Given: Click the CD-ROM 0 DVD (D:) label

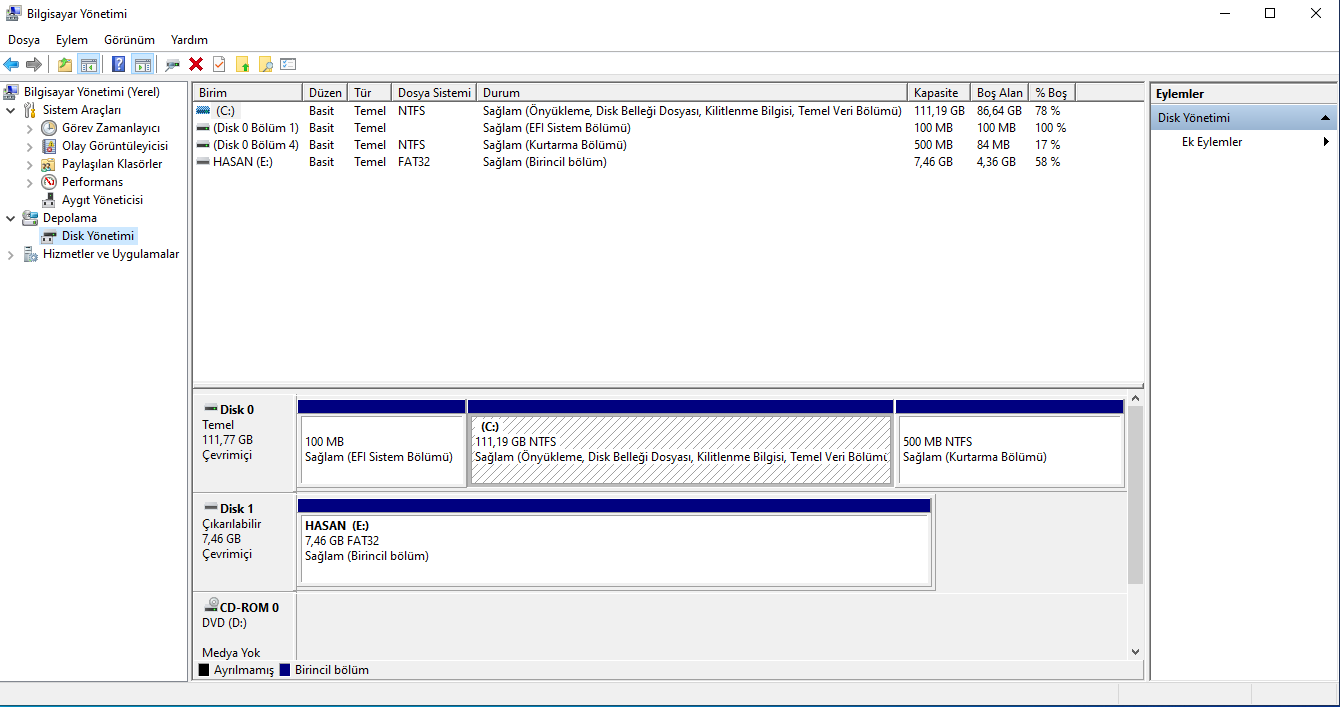Looking at the screenshot, I should click(245, 627).
